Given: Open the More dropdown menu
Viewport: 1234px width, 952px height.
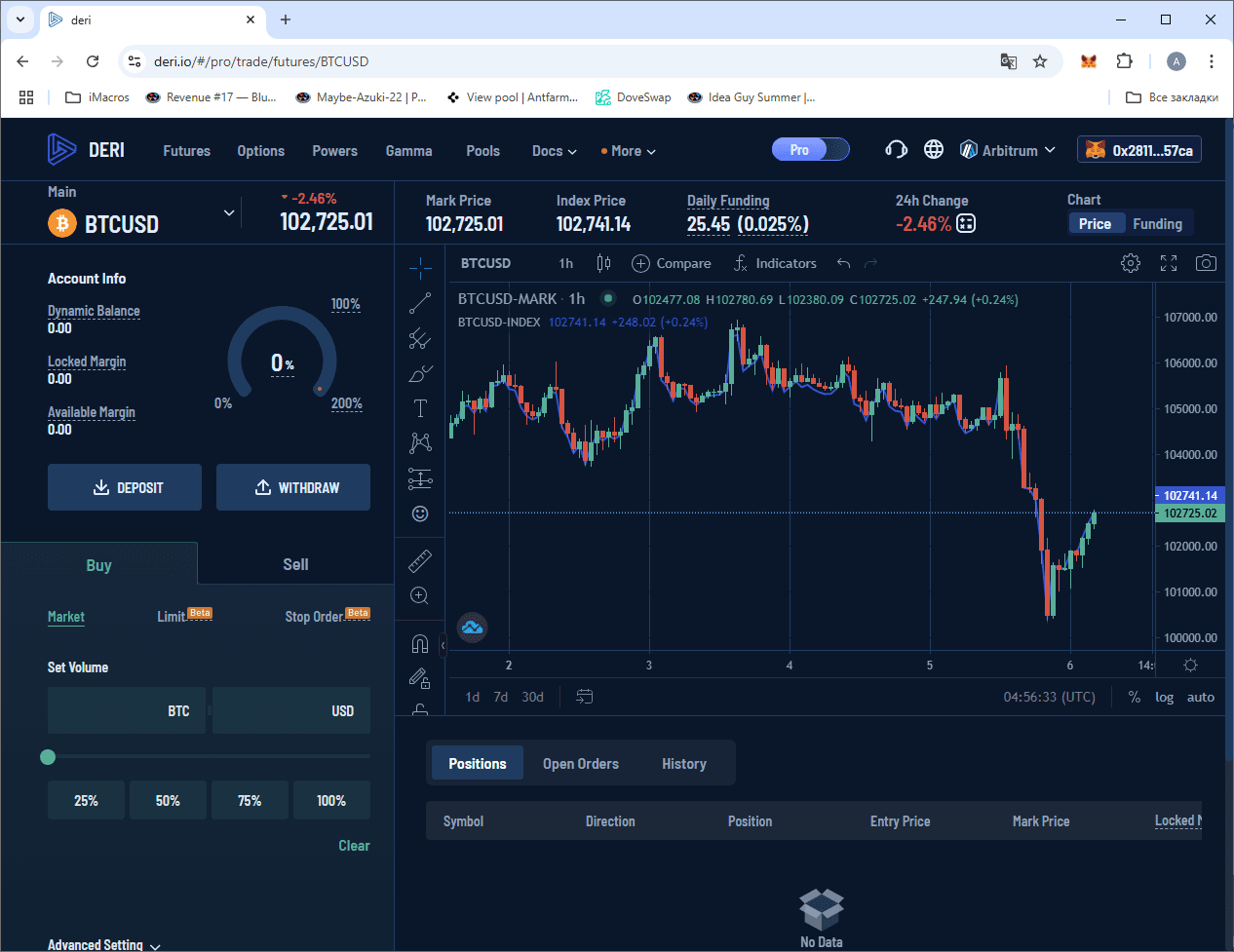Looking at the screenshot, I should [629, 151].
